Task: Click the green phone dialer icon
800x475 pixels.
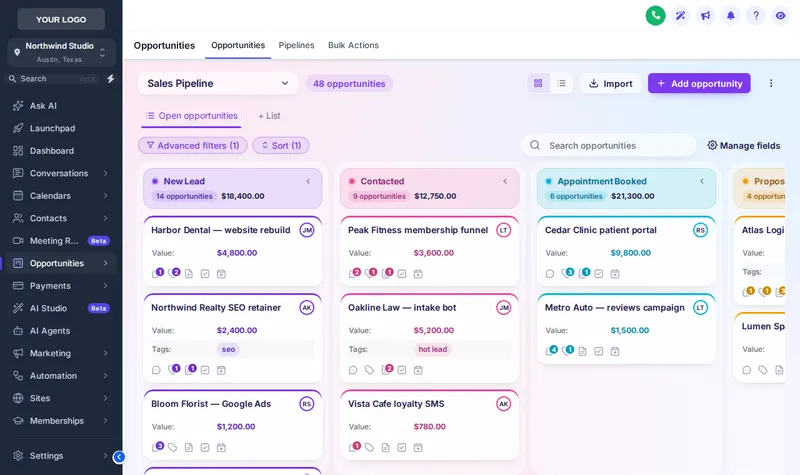Action: tap(655, 15)
